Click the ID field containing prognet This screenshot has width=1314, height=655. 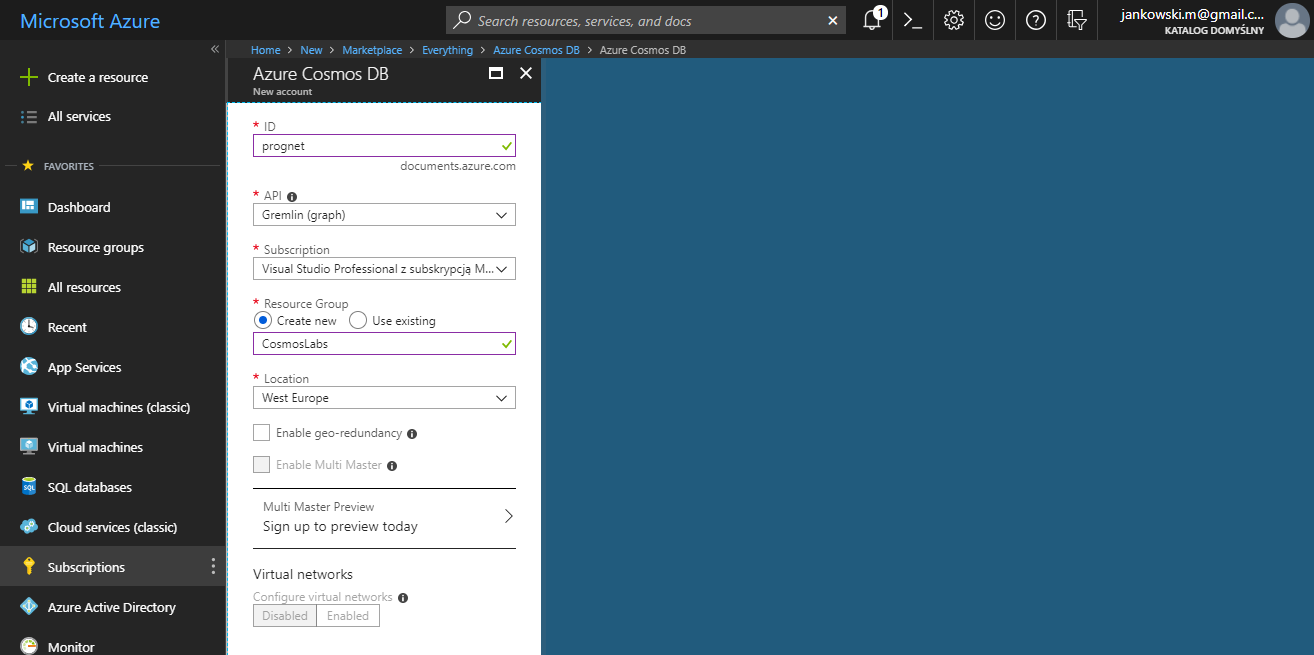384,146
